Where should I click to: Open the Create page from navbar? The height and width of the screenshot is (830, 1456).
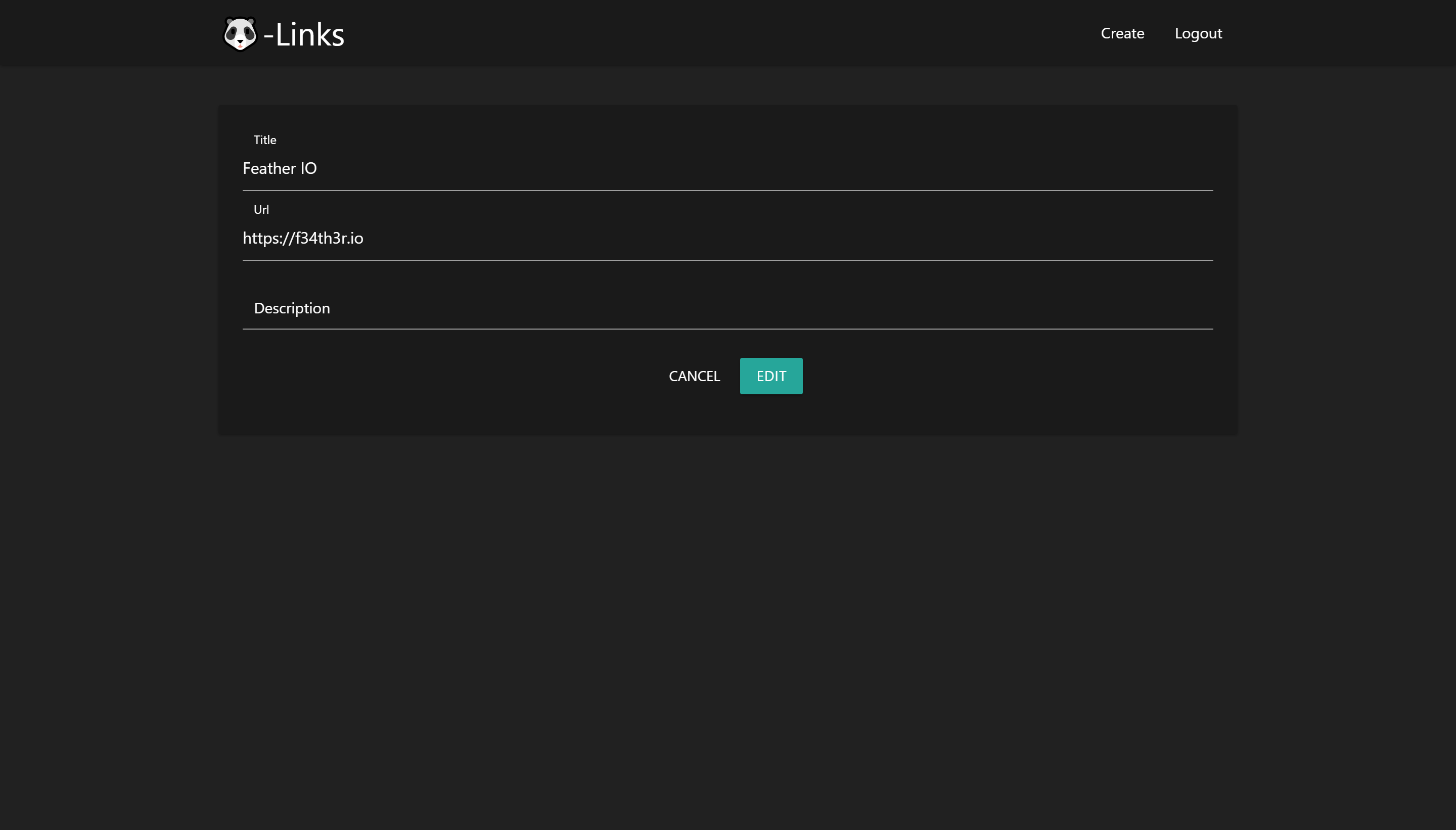[x=1122, y=33]
